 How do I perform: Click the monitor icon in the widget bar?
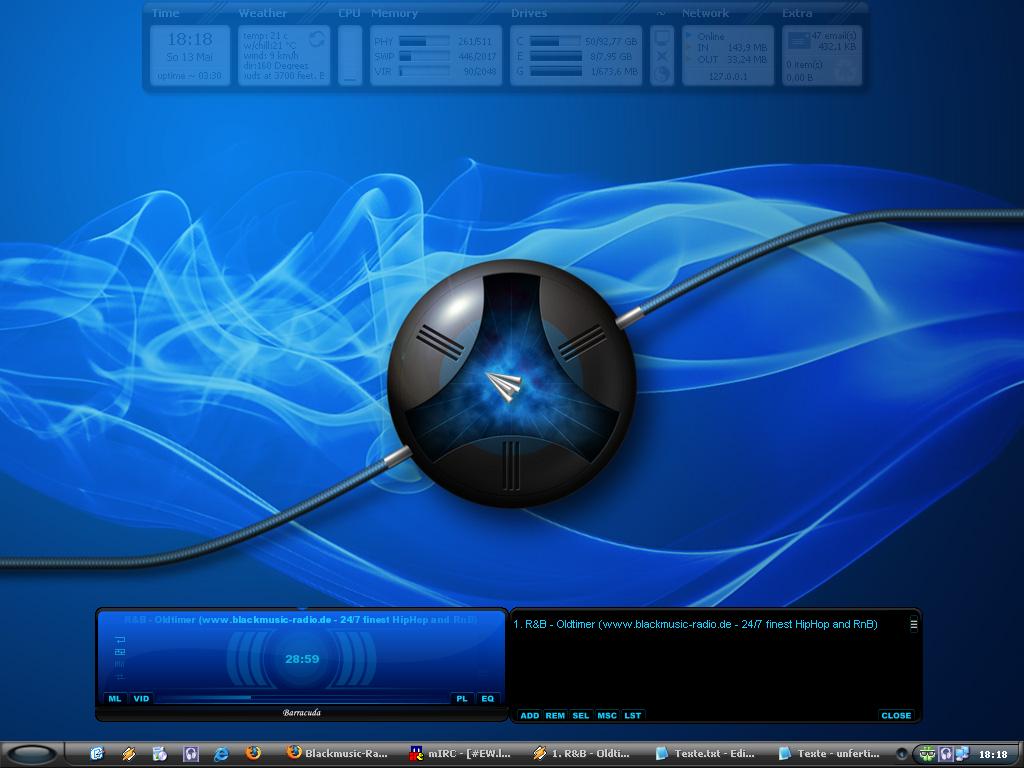(662, 37)
